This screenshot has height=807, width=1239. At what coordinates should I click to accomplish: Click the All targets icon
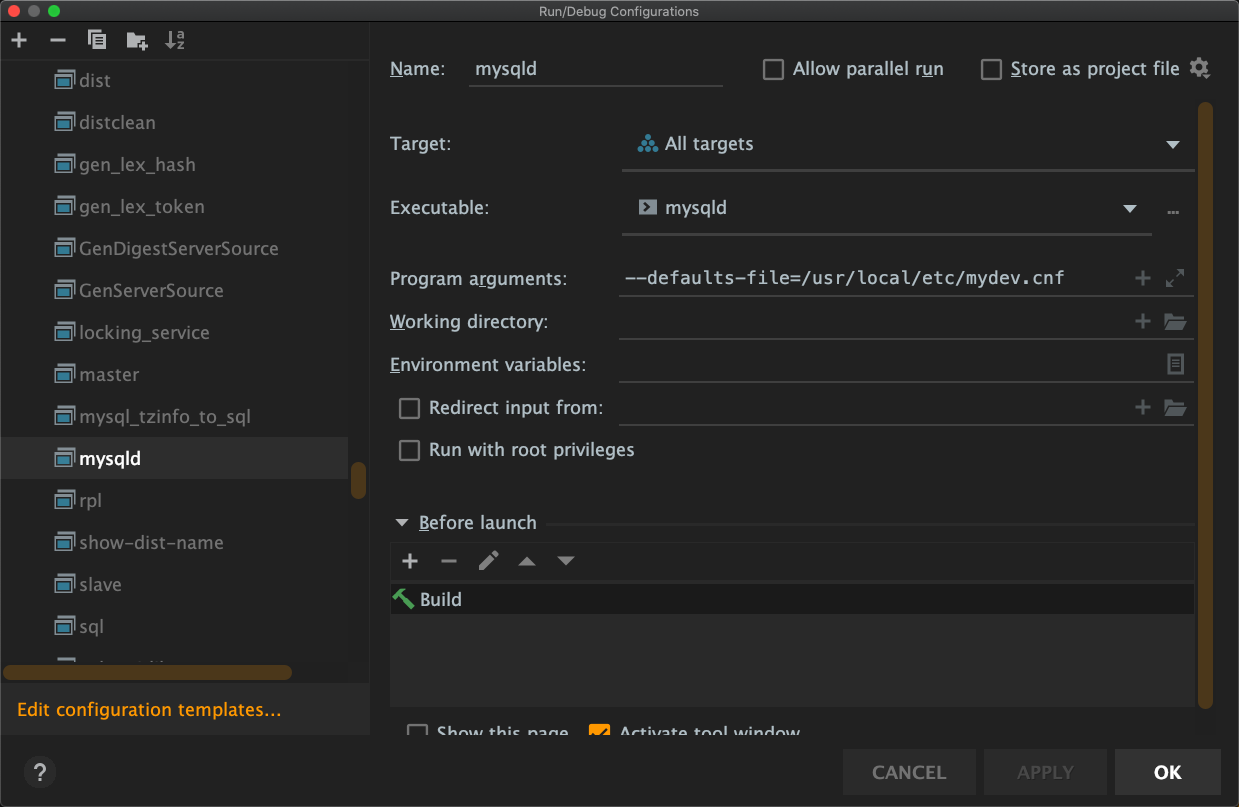pos(647,143)
